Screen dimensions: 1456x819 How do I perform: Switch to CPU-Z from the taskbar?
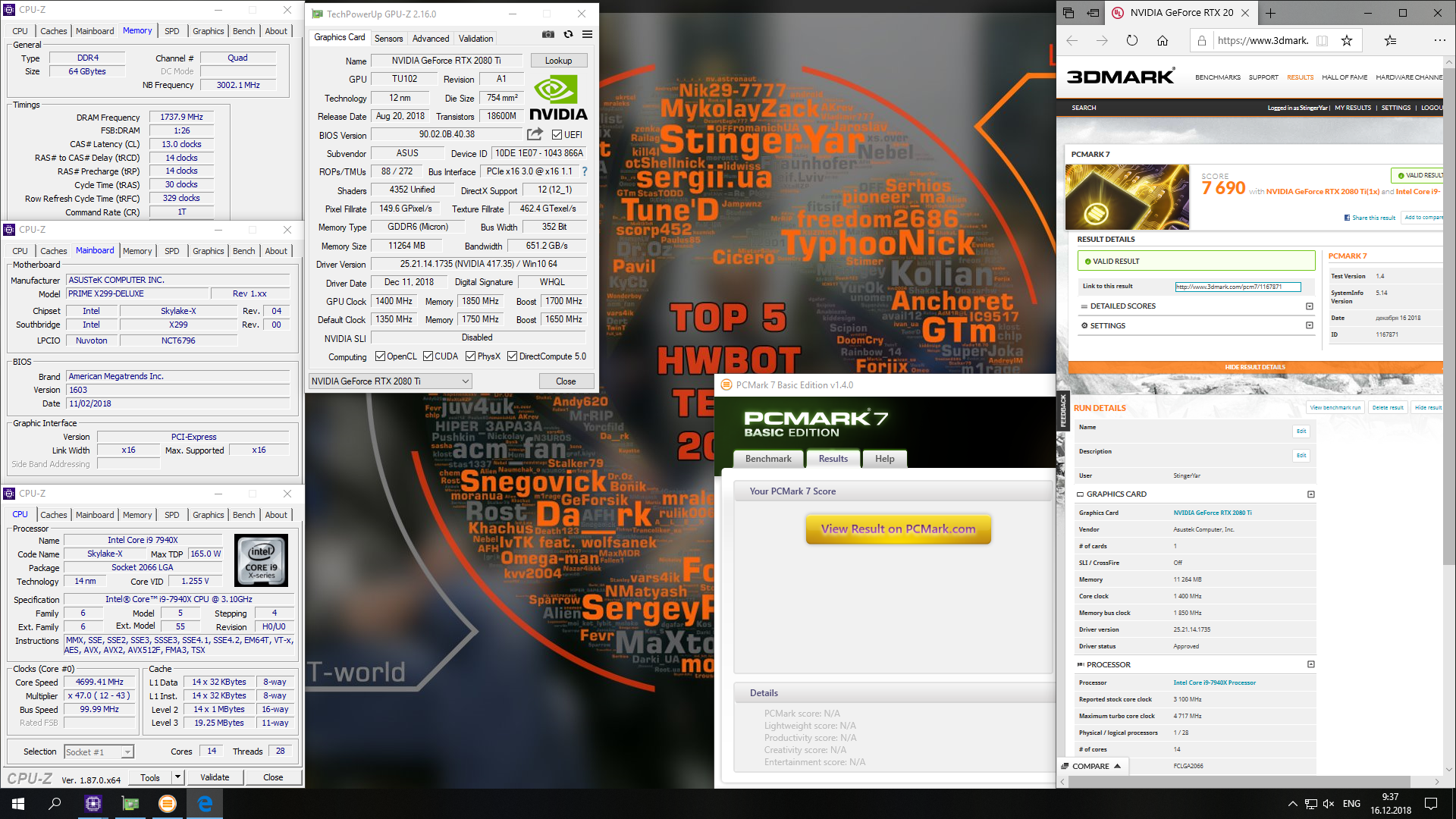[x=93, y=804]
